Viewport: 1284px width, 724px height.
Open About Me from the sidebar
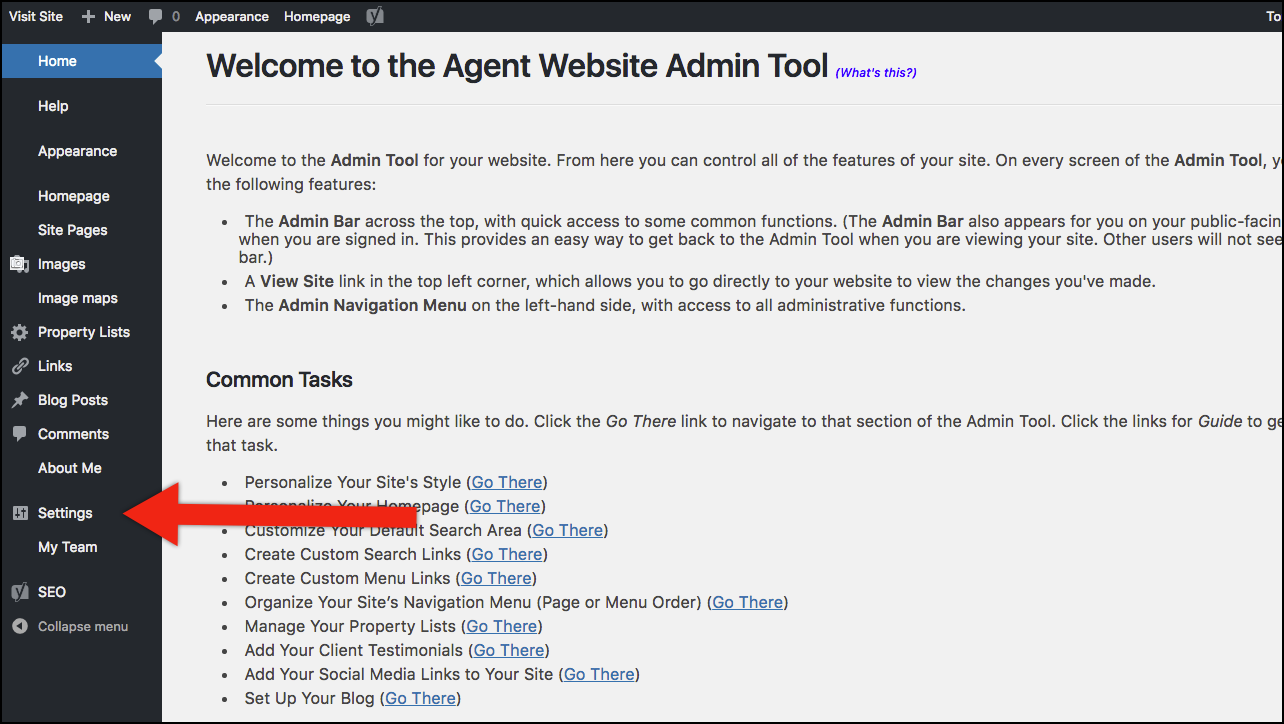point(69,467)
